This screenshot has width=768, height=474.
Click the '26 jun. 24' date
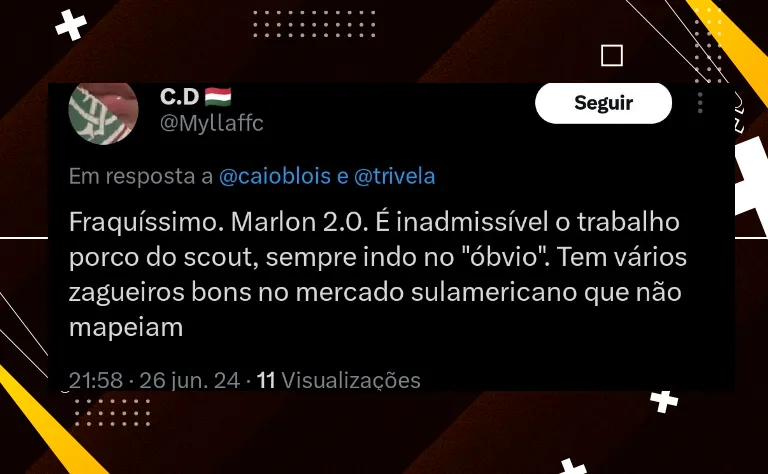click(190, 380)
